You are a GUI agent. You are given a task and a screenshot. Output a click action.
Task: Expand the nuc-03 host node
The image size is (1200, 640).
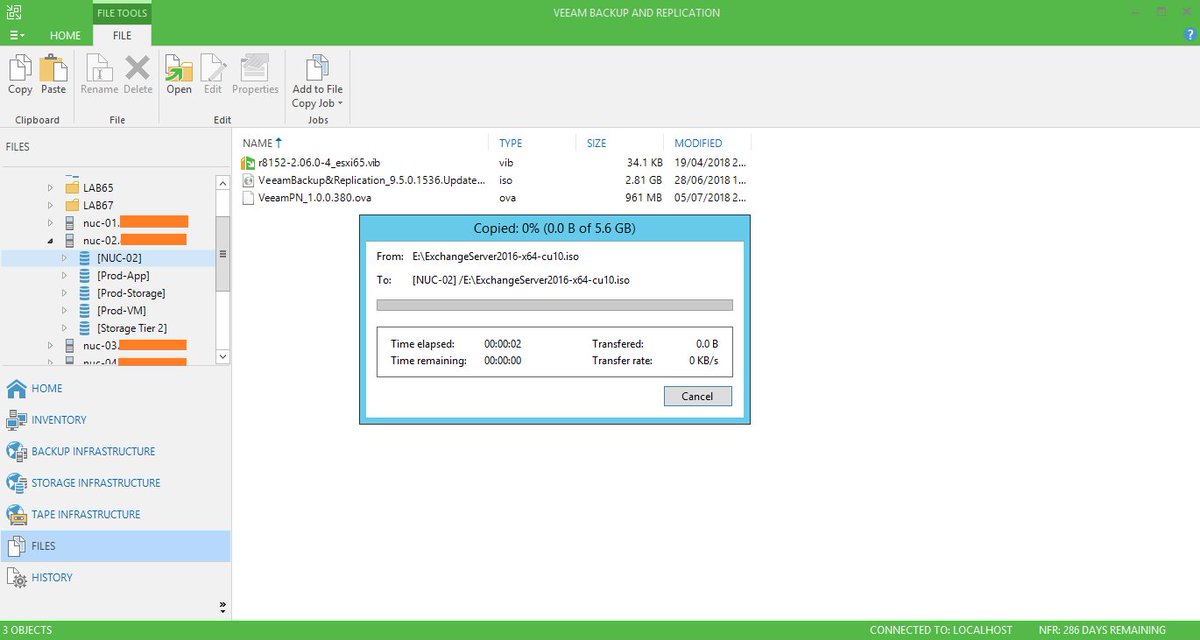tap(51, 345)
